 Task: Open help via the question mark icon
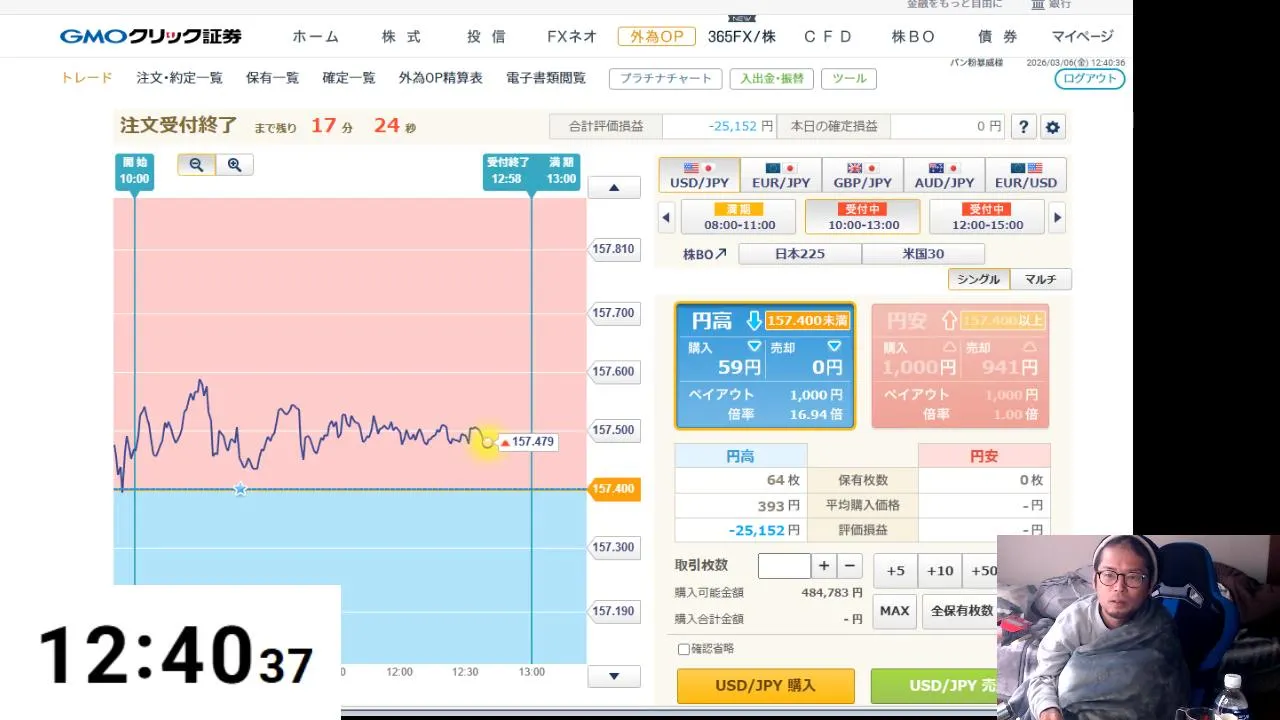1022,127
